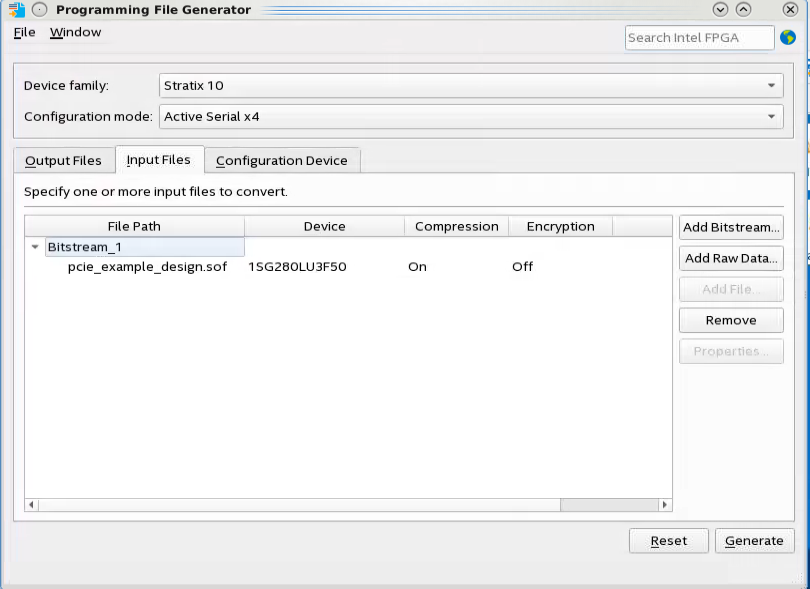Viewport: 810px width, 589px height.
Task: Click Add Bitstream button
Action: point(731,227)
